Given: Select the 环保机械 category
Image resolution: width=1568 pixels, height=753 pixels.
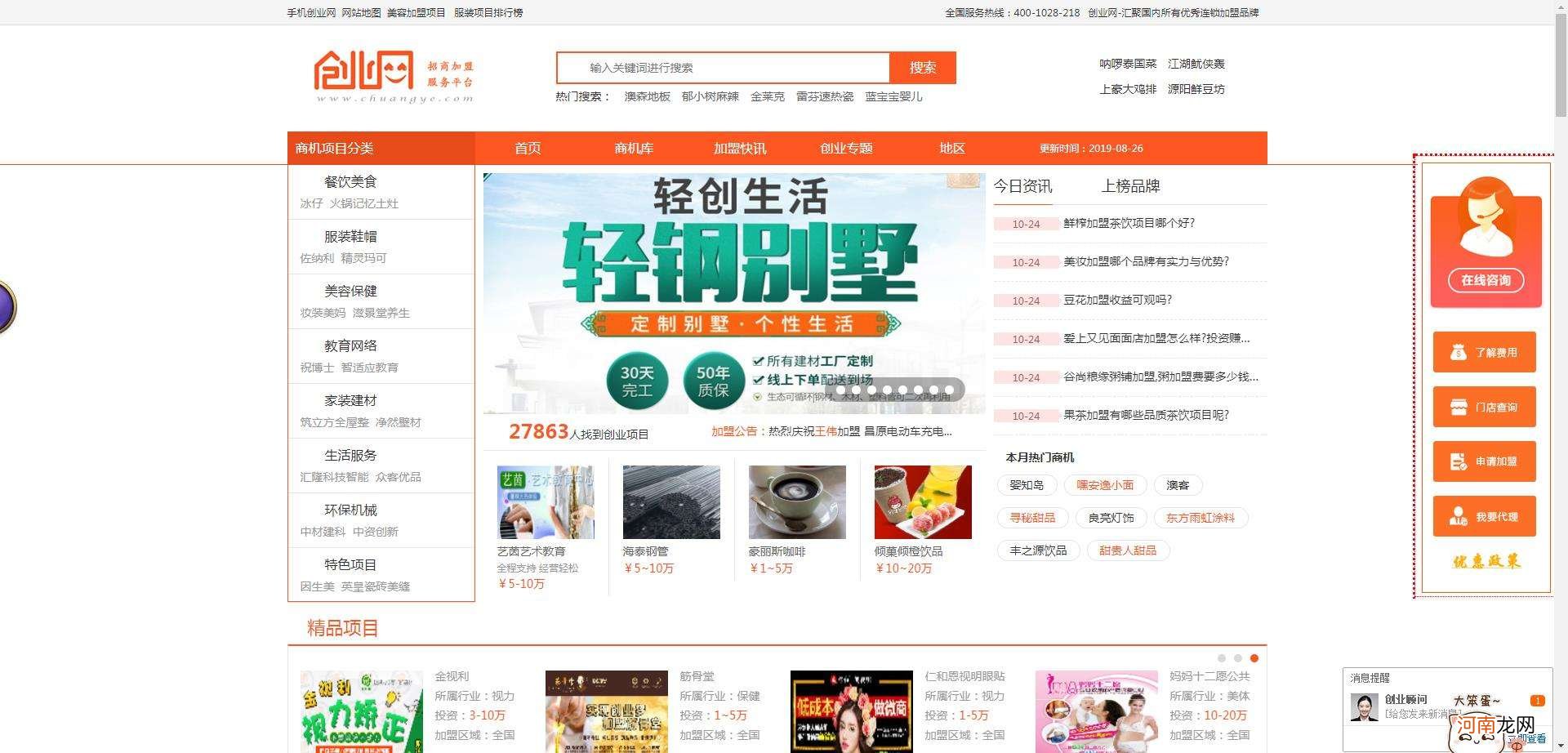Looking at the screenshot, I should point(350,510).
